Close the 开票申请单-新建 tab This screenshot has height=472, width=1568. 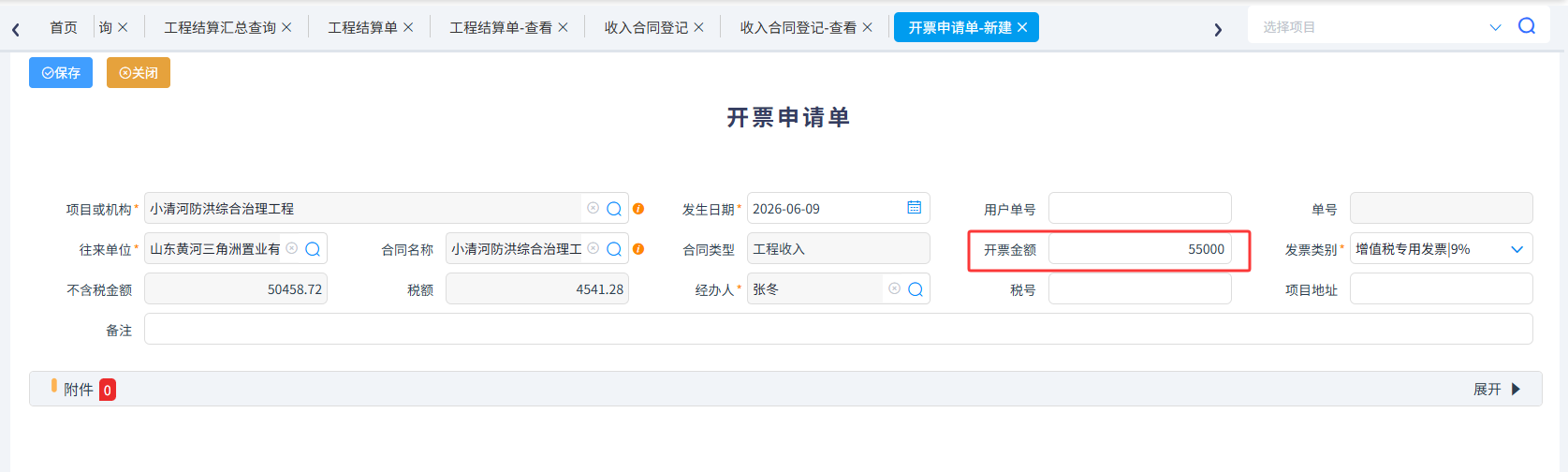1022,28
